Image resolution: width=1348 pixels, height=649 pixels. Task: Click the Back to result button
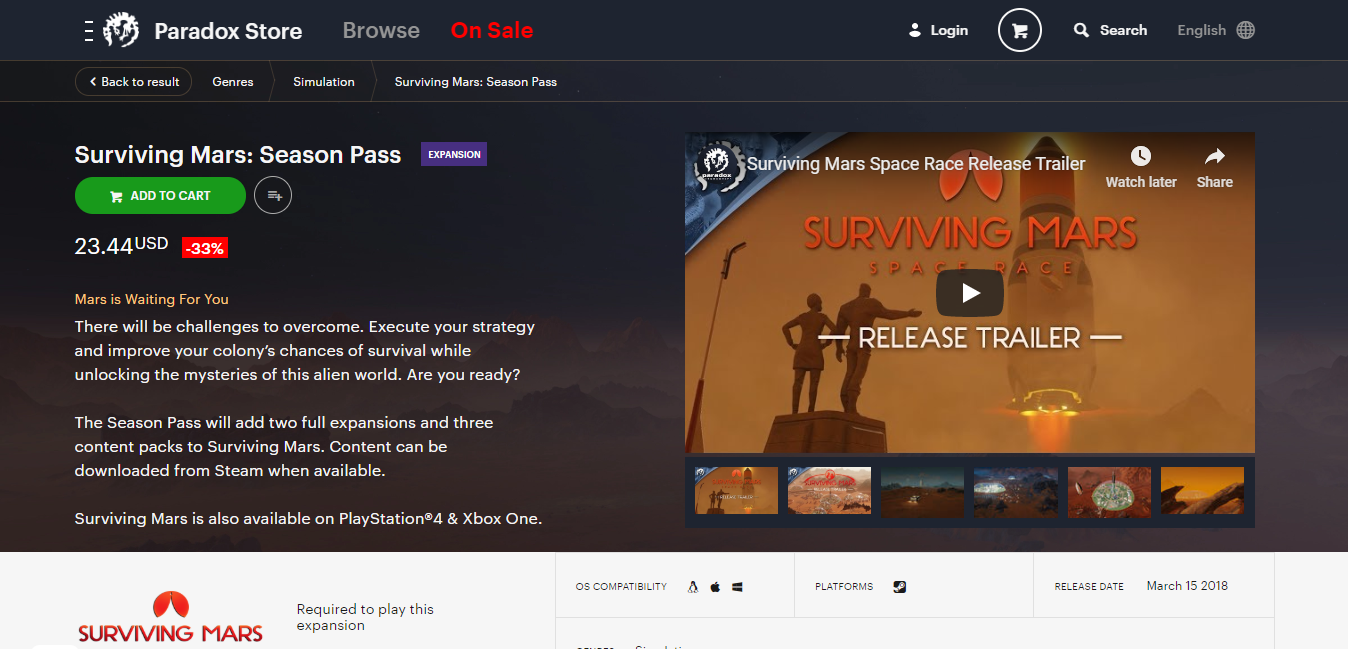click(133, 82)
